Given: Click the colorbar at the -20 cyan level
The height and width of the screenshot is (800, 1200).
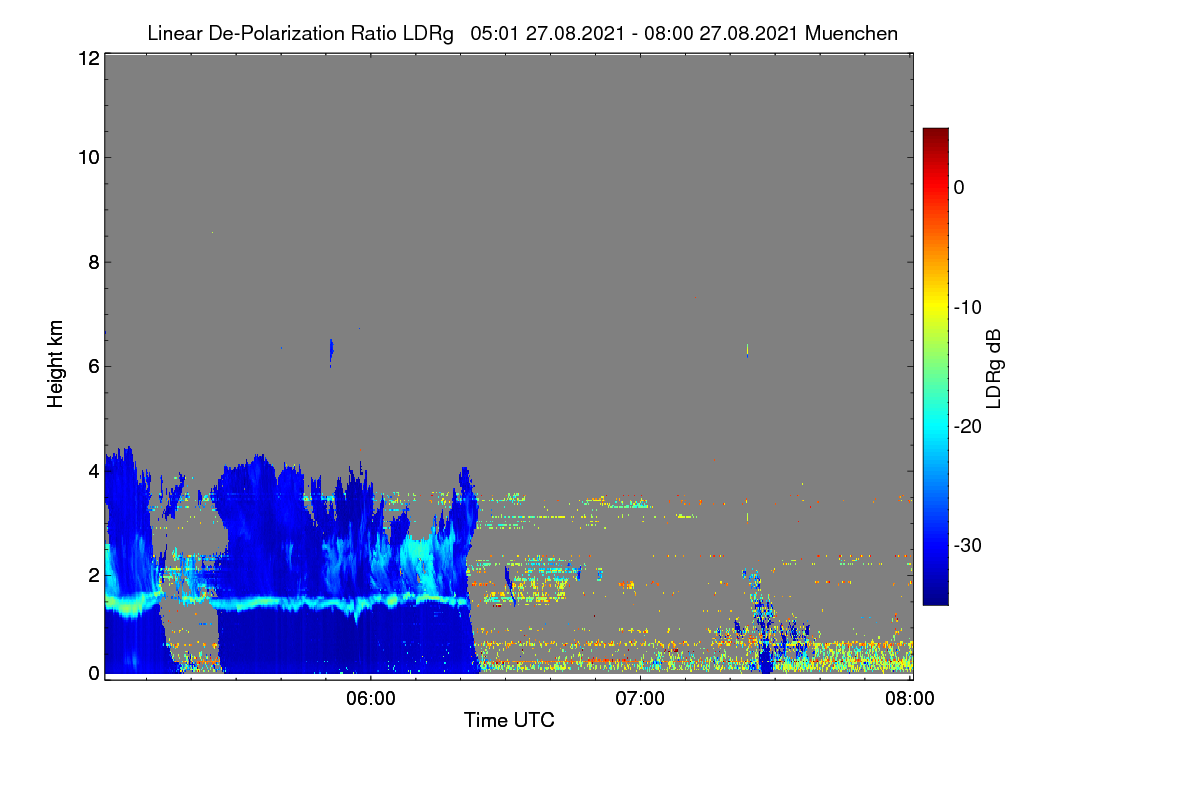Looking at the screenshot, I should pyautogui.click(x=935, y=426).
